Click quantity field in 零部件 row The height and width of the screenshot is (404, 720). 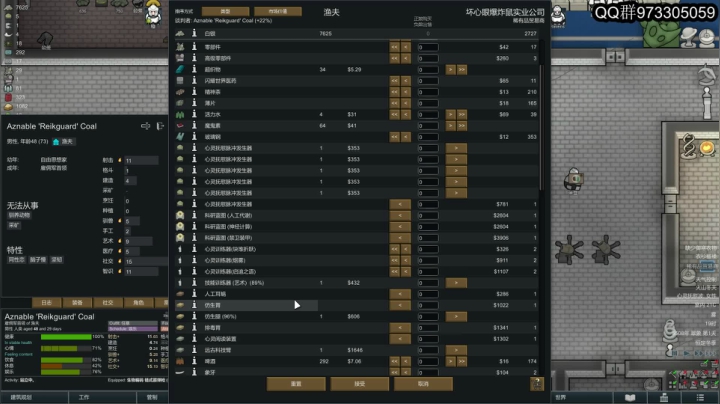point(428,47)
